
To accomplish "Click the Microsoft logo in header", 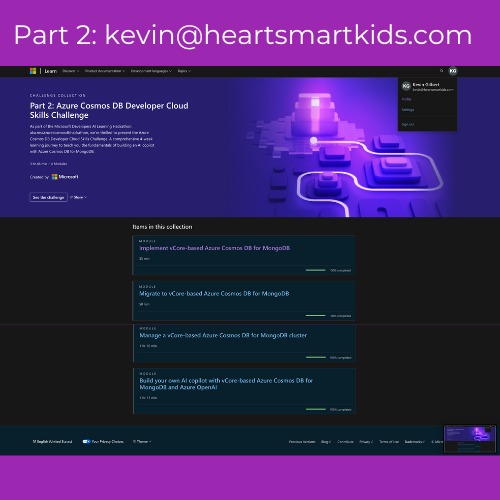I will pos(33,71).
